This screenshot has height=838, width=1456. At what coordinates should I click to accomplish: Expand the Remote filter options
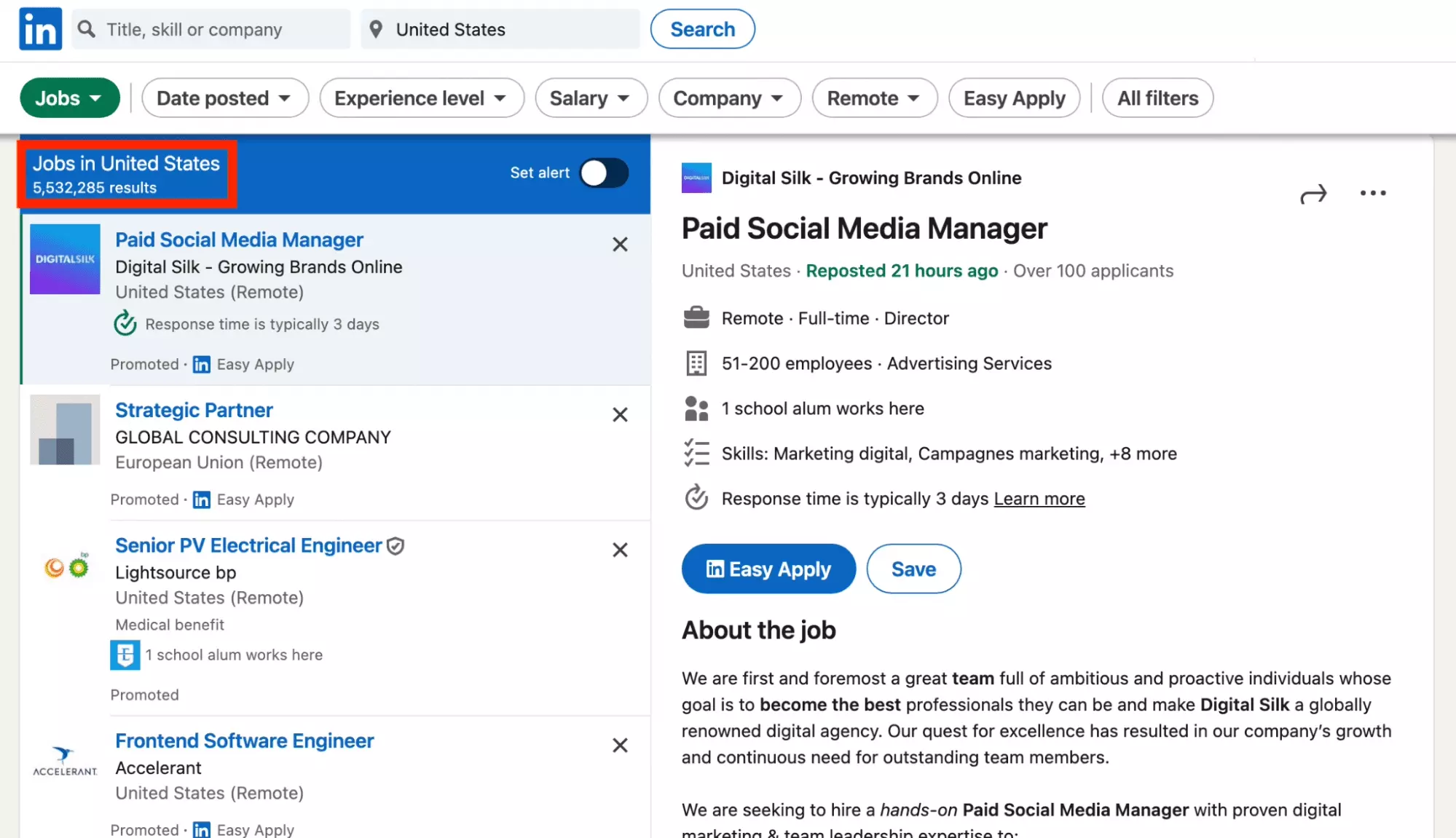(874, 98)
